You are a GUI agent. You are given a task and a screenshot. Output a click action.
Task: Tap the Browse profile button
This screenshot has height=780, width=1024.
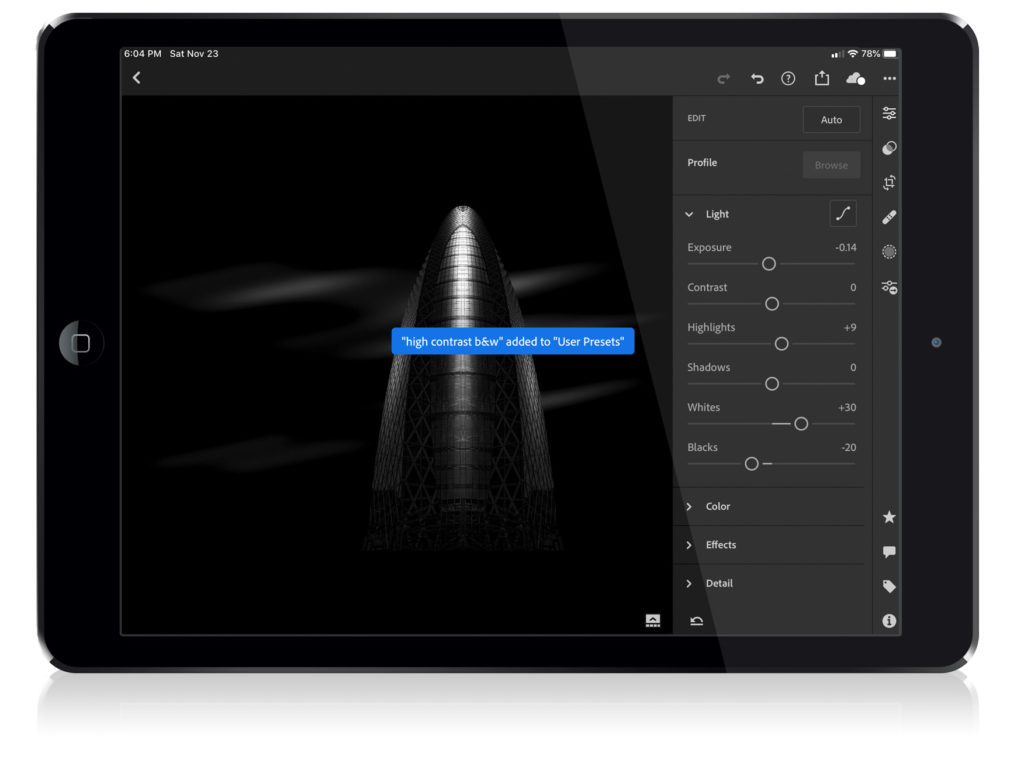click(831, 165)
